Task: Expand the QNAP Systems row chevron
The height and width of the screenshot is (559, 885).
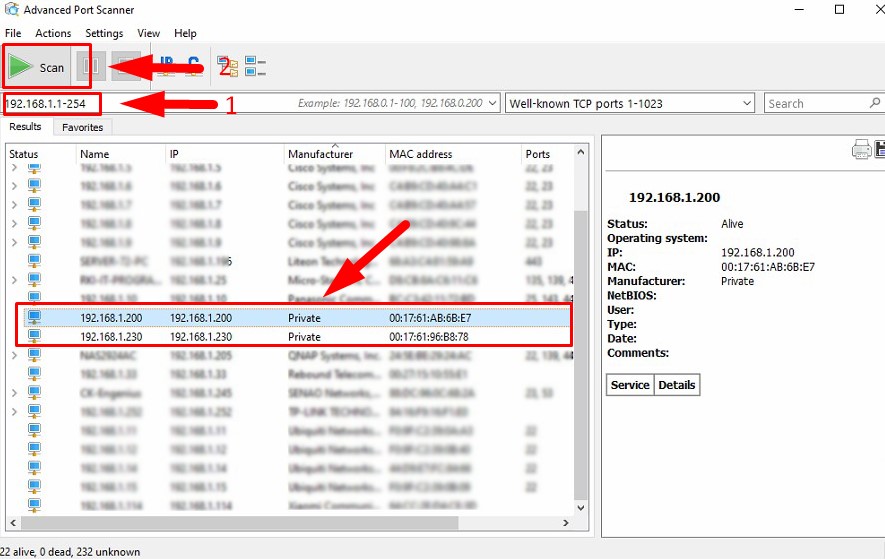Action: (x=14, y=355)
